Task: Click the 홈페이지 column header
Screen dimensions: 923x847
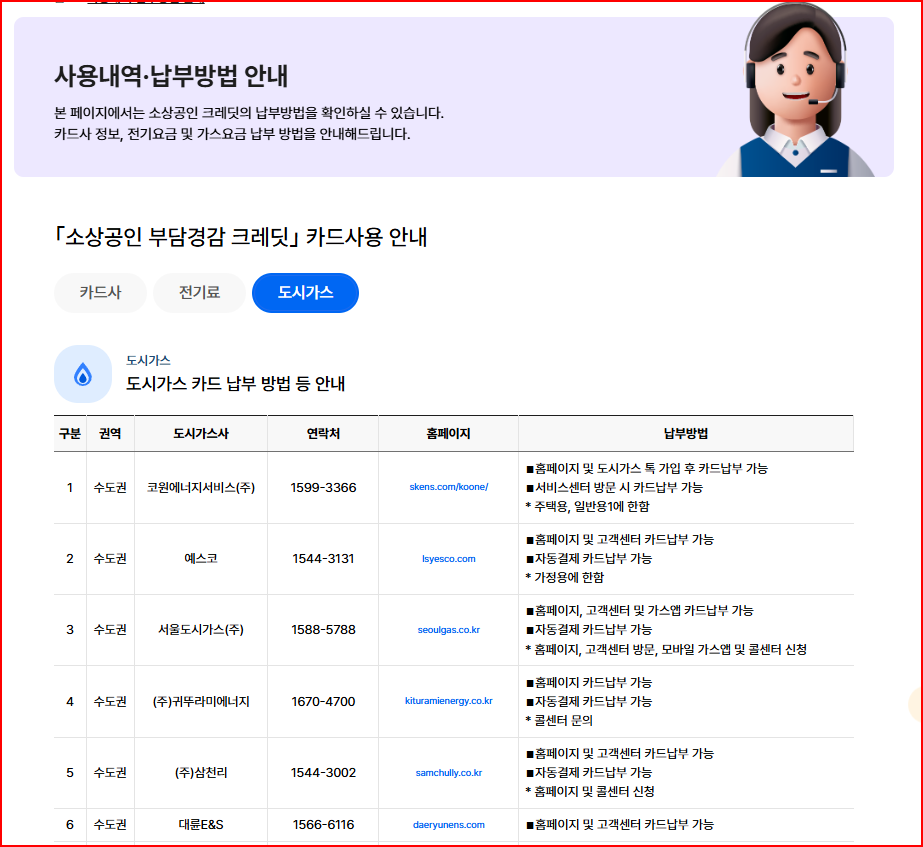Action: 449,434
